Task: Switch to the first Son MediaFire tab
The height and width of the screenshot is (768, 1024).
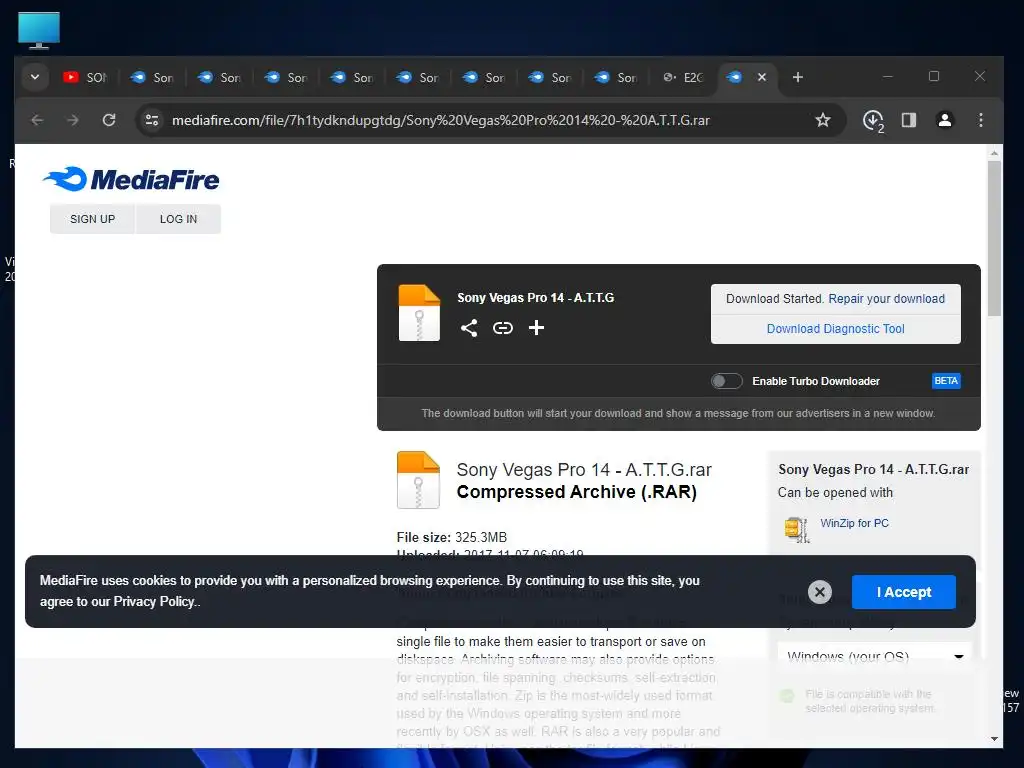Action: tap(152, 77)
